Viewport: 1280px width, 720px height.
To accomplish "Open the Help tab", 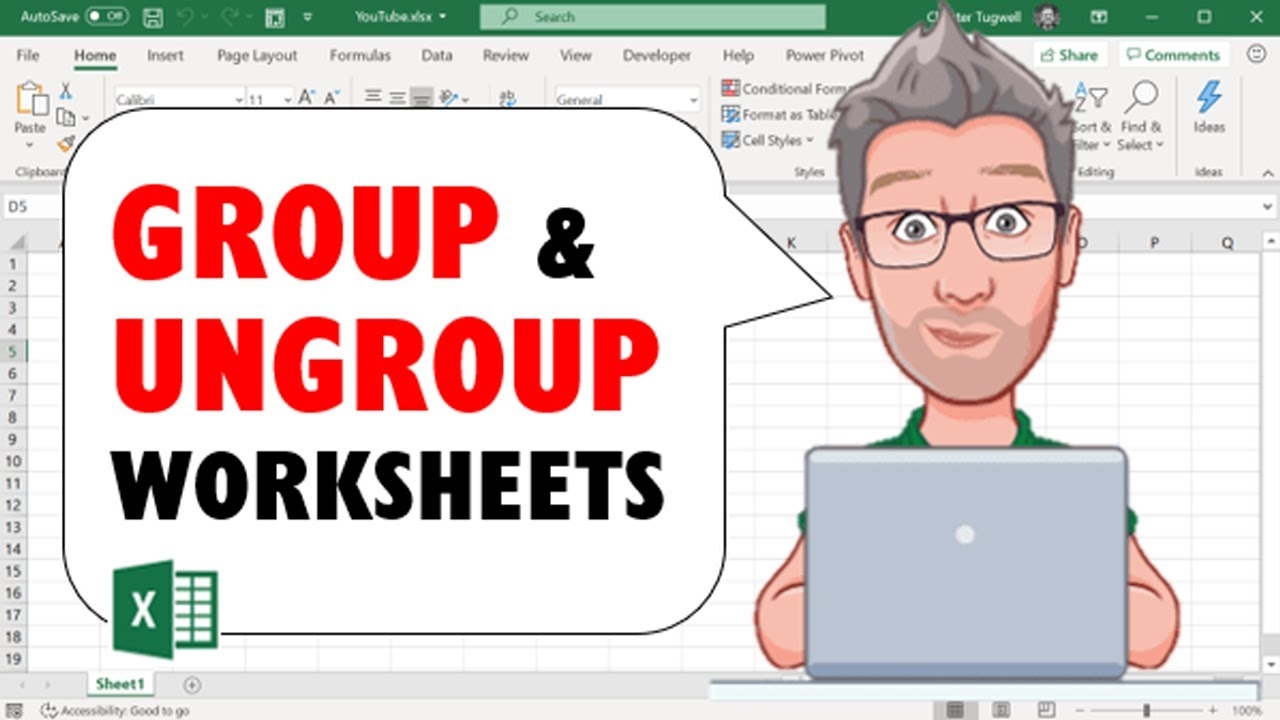I will coord(738,56).
